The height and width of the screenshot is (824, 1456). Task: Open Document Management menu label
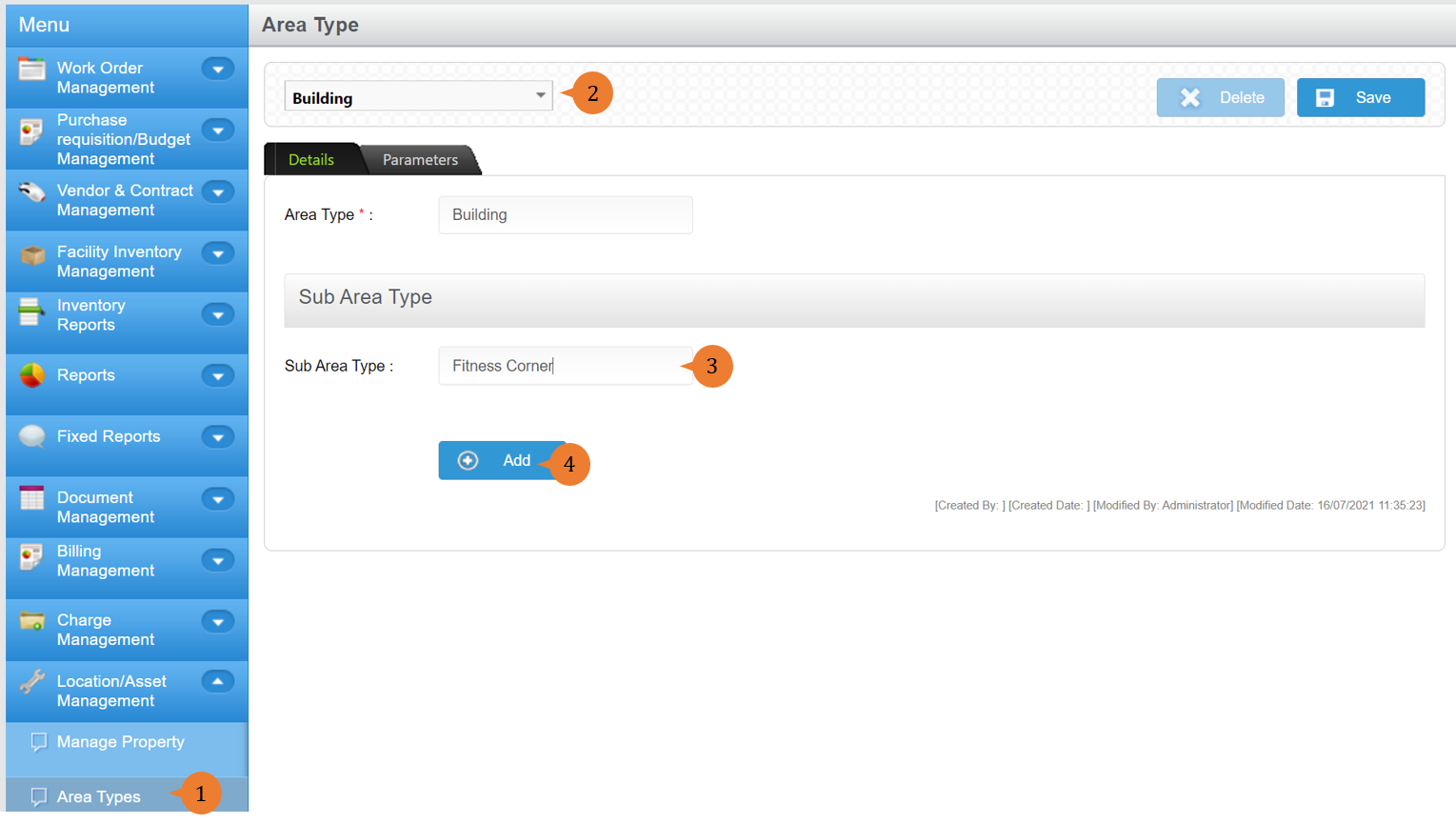tap(105, 508)
